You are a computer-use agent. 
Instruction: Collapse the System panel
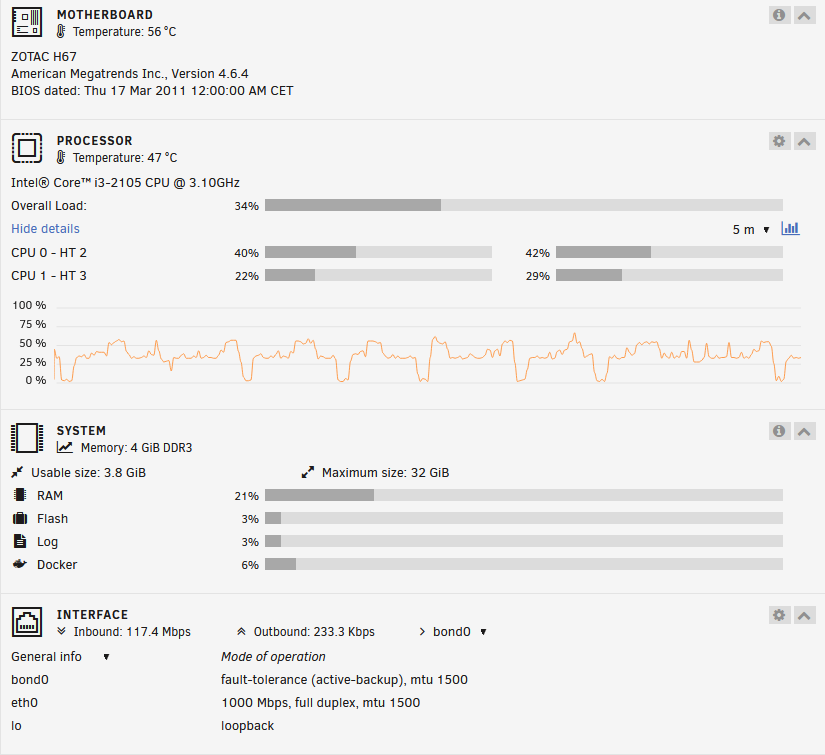pyautogui.click(x=804, y=431)
